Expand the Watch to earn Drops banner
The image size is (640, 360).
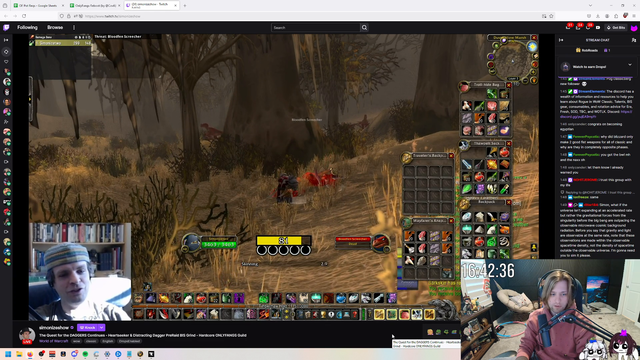coord(630,65)
